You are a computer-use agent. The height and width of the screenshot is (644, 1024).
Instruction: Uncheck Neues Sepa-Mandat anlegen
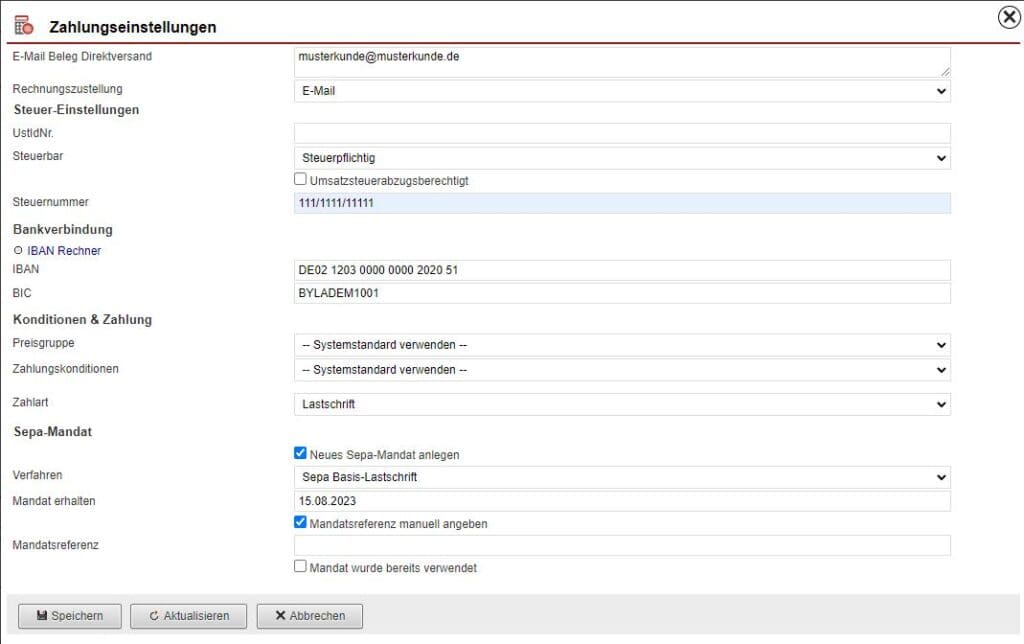click(300, 452)
